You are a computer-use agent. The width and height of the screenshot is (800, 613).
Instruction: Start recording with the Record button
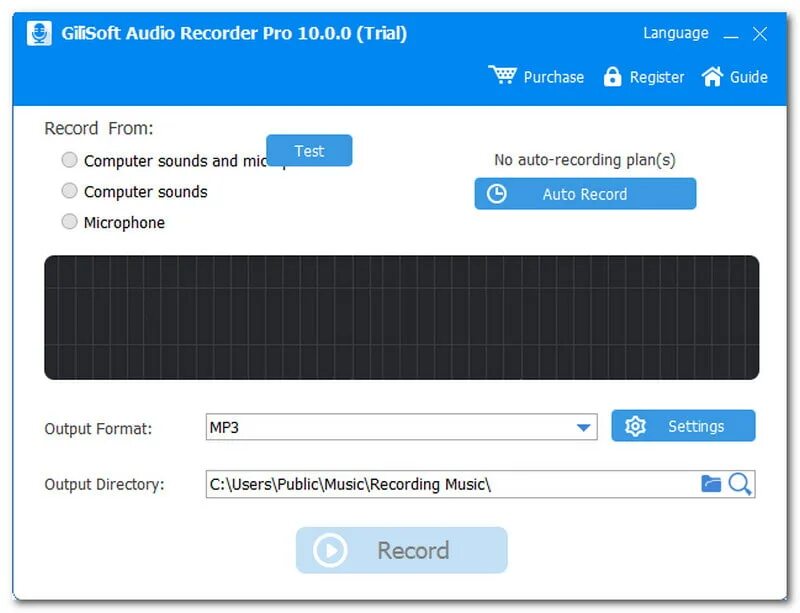[402, 550]
